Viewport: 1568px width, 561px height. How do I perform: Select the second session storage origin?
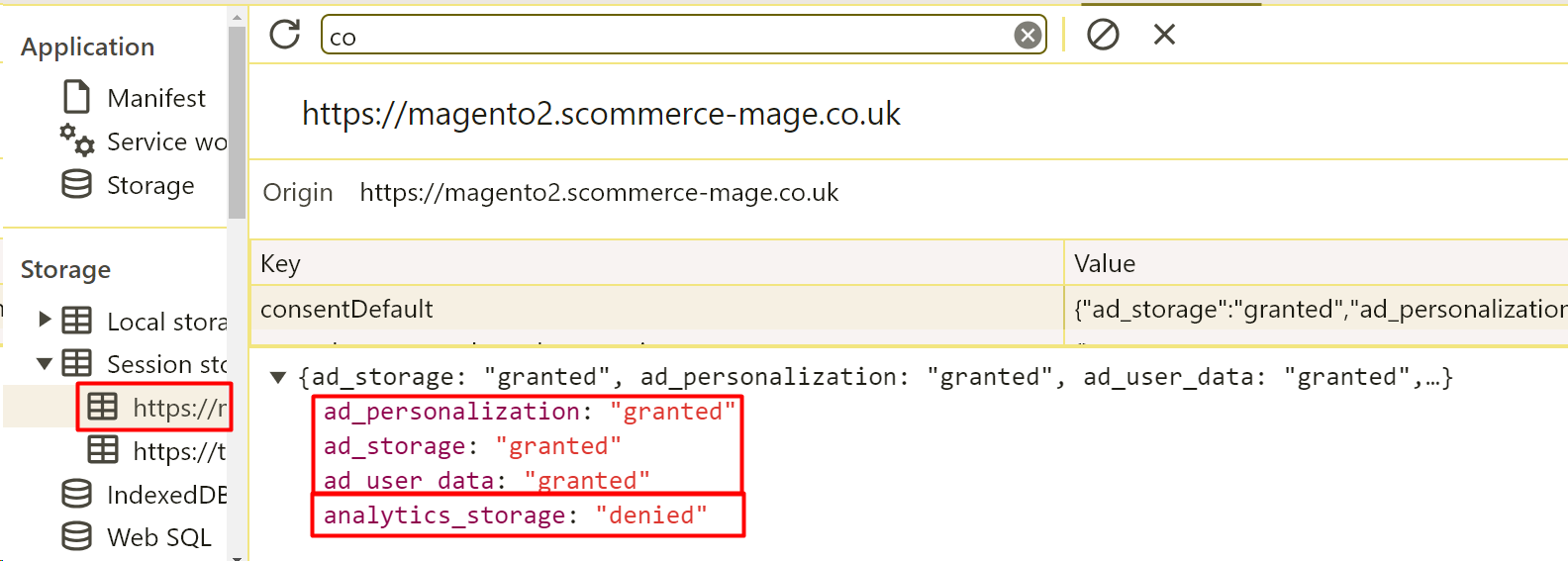pyautogui.click(x=178, y=451)
